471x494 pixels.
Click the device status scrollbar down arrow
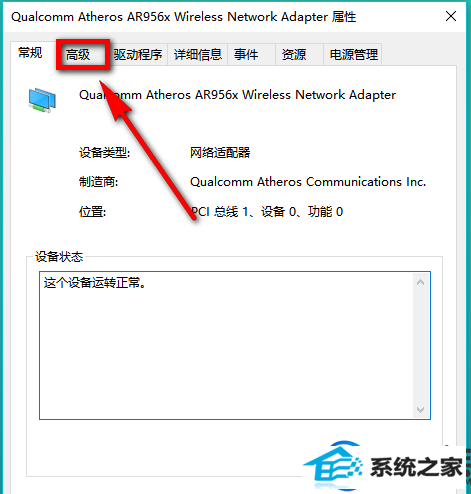click(420, 409)
